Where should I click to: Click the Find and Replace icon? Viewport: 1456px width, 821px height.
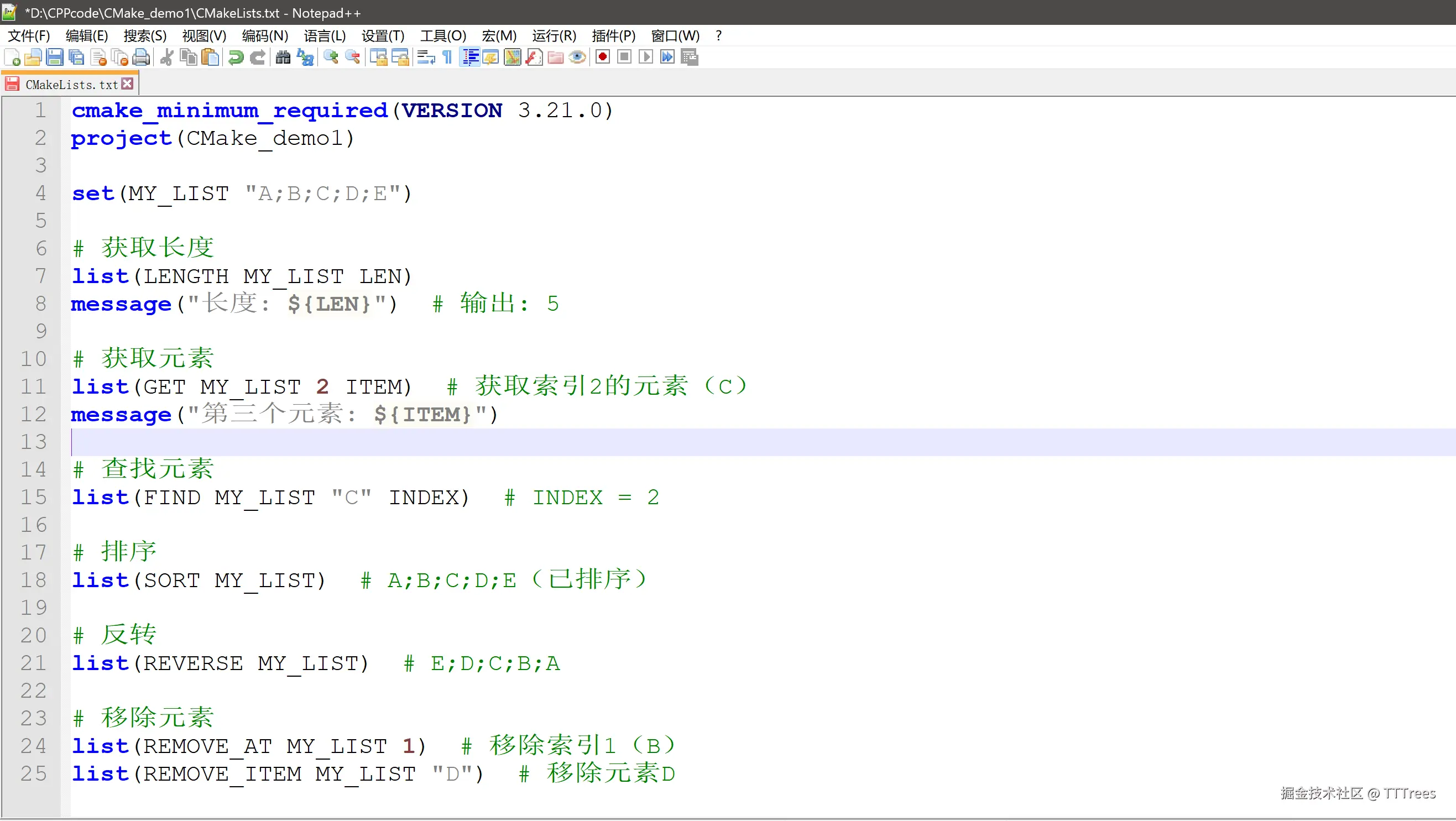(306, 57)
